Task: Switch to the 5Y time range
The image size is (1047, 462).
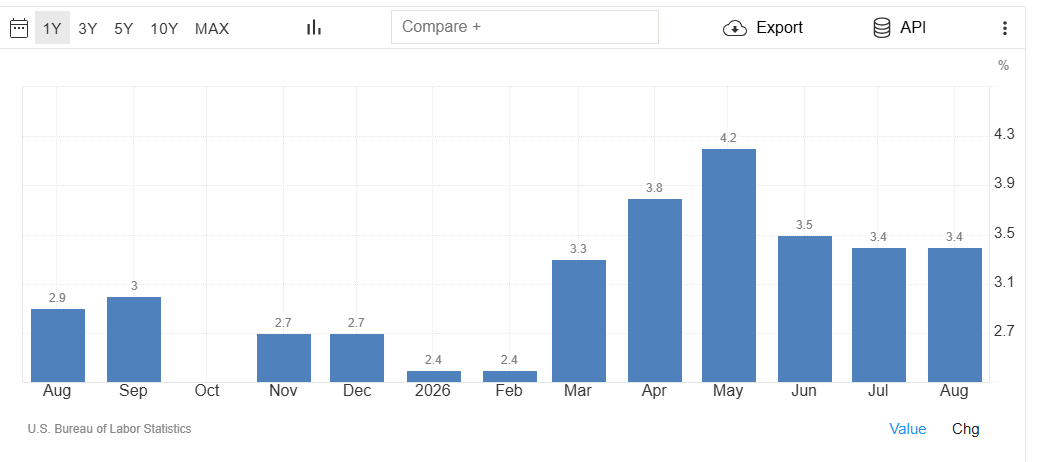Action: (x=124, y=28)
